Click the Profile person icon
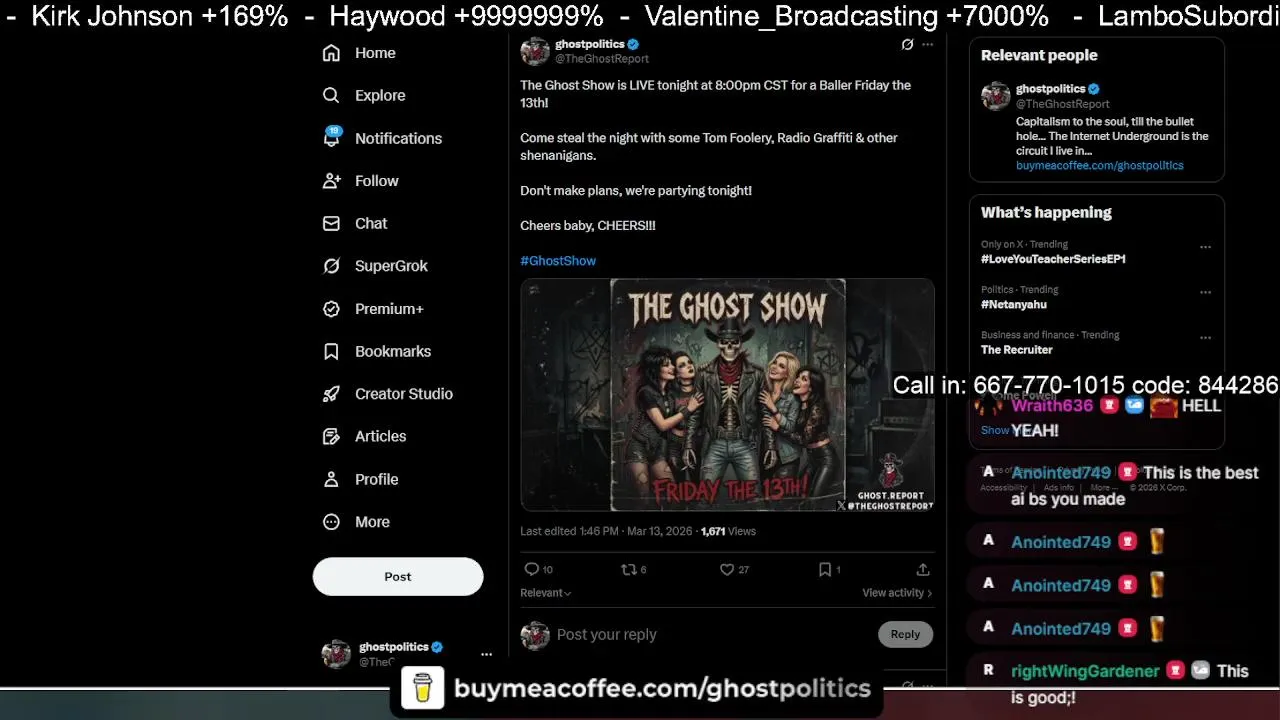 point(331,479)
